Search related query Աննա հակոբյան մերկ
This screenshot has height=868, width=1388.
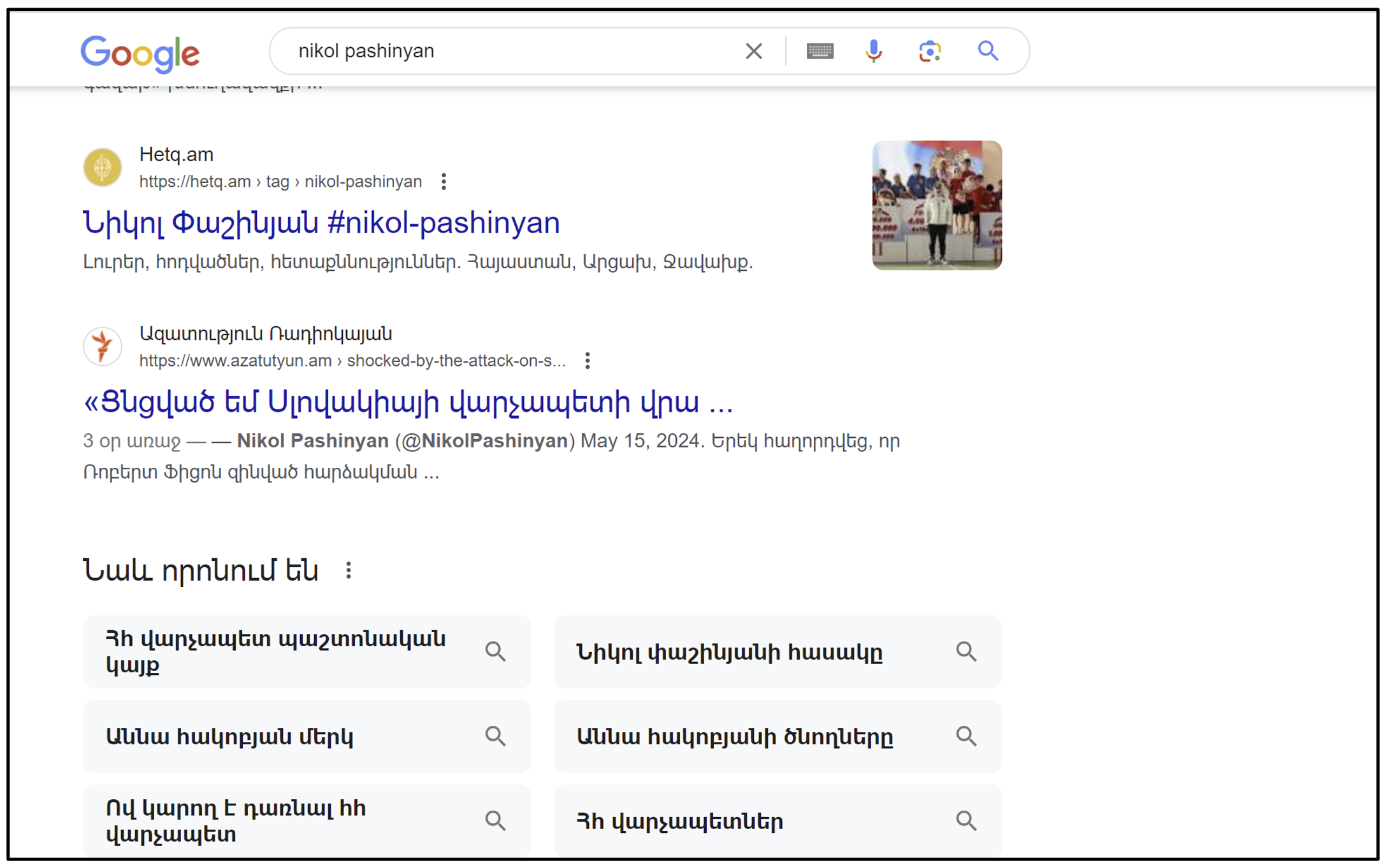tap(307, 736)
